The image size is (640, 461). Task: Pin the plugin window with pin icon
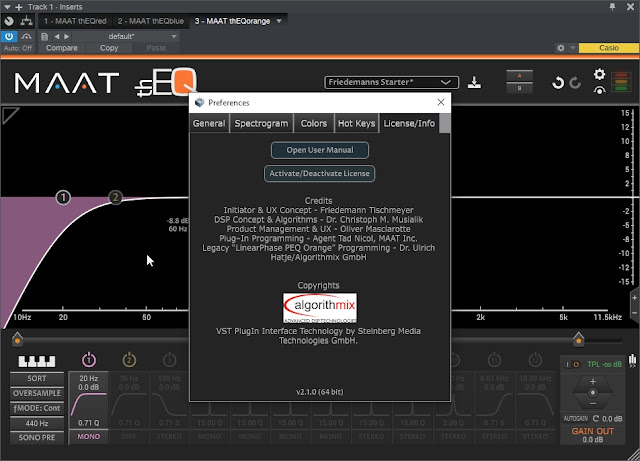(x=612, y=7)
